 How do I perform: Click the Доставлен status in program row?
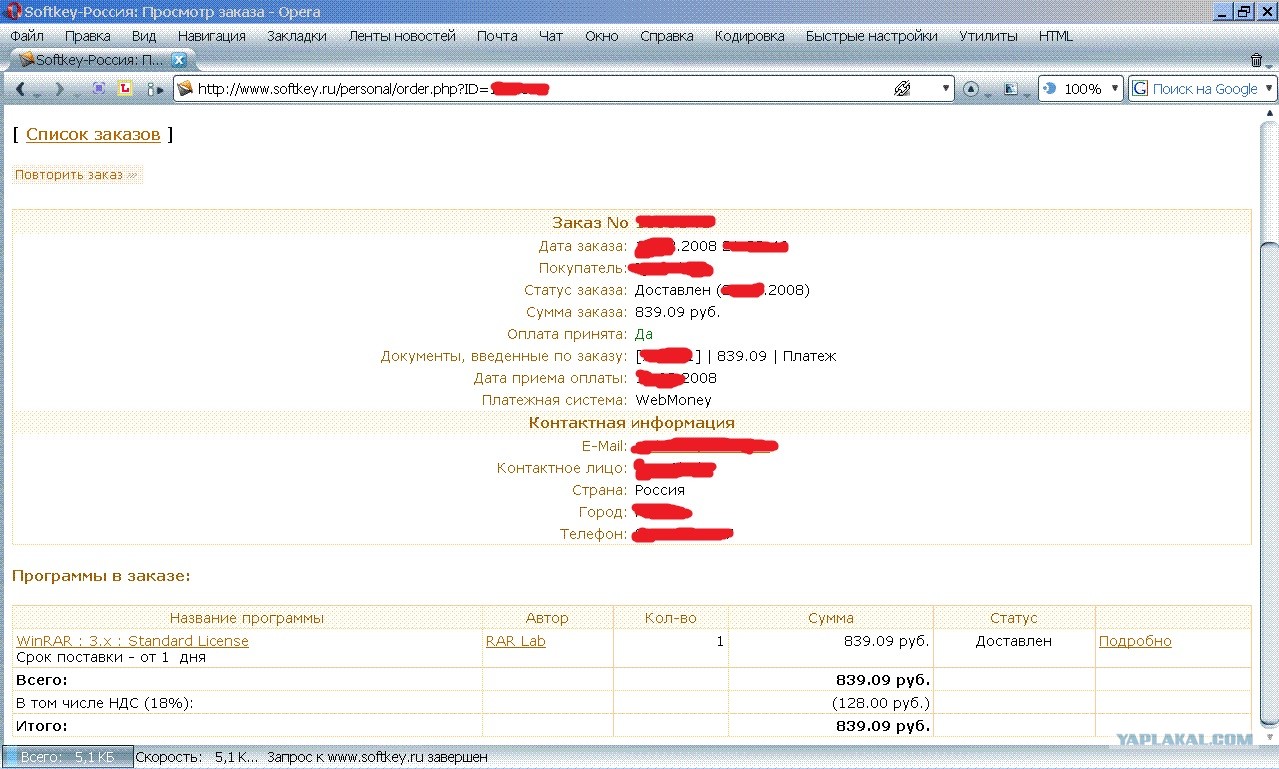(1014, 641)
